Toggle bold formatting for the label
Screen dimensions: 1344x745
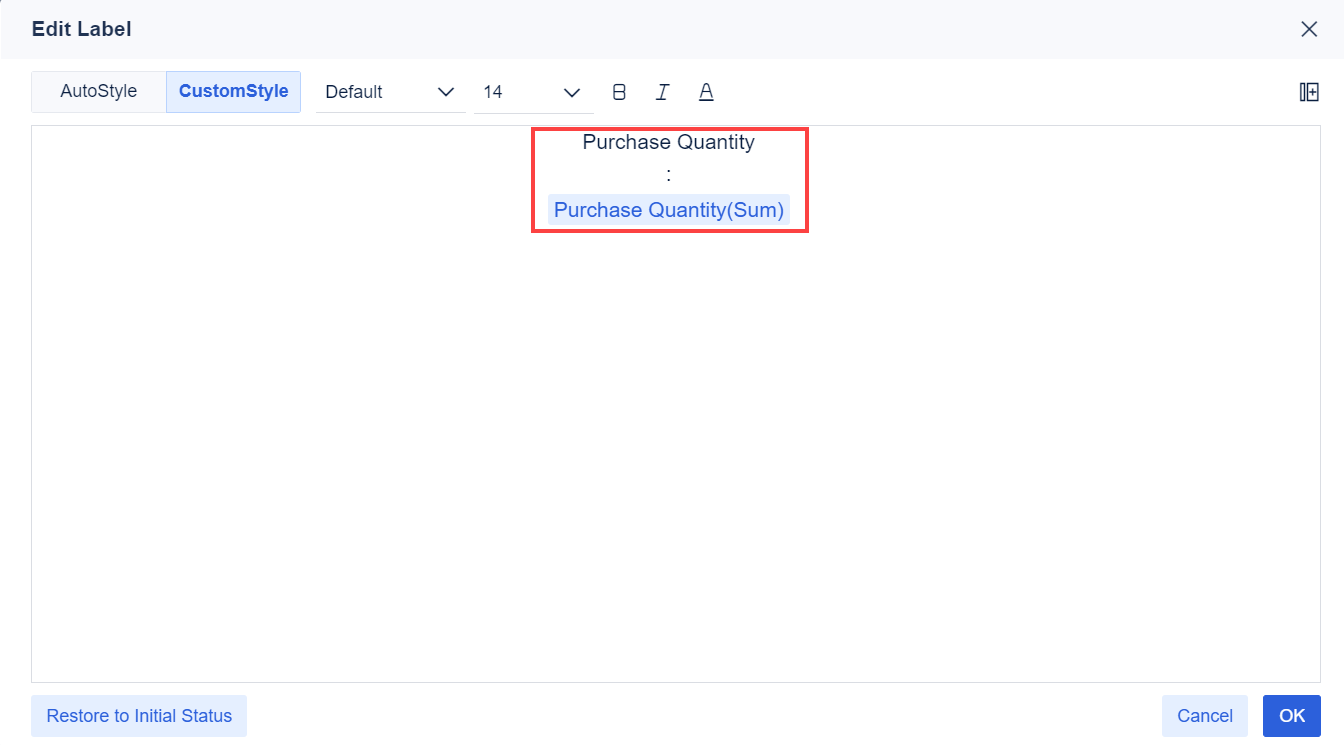[x=619, y=91]
